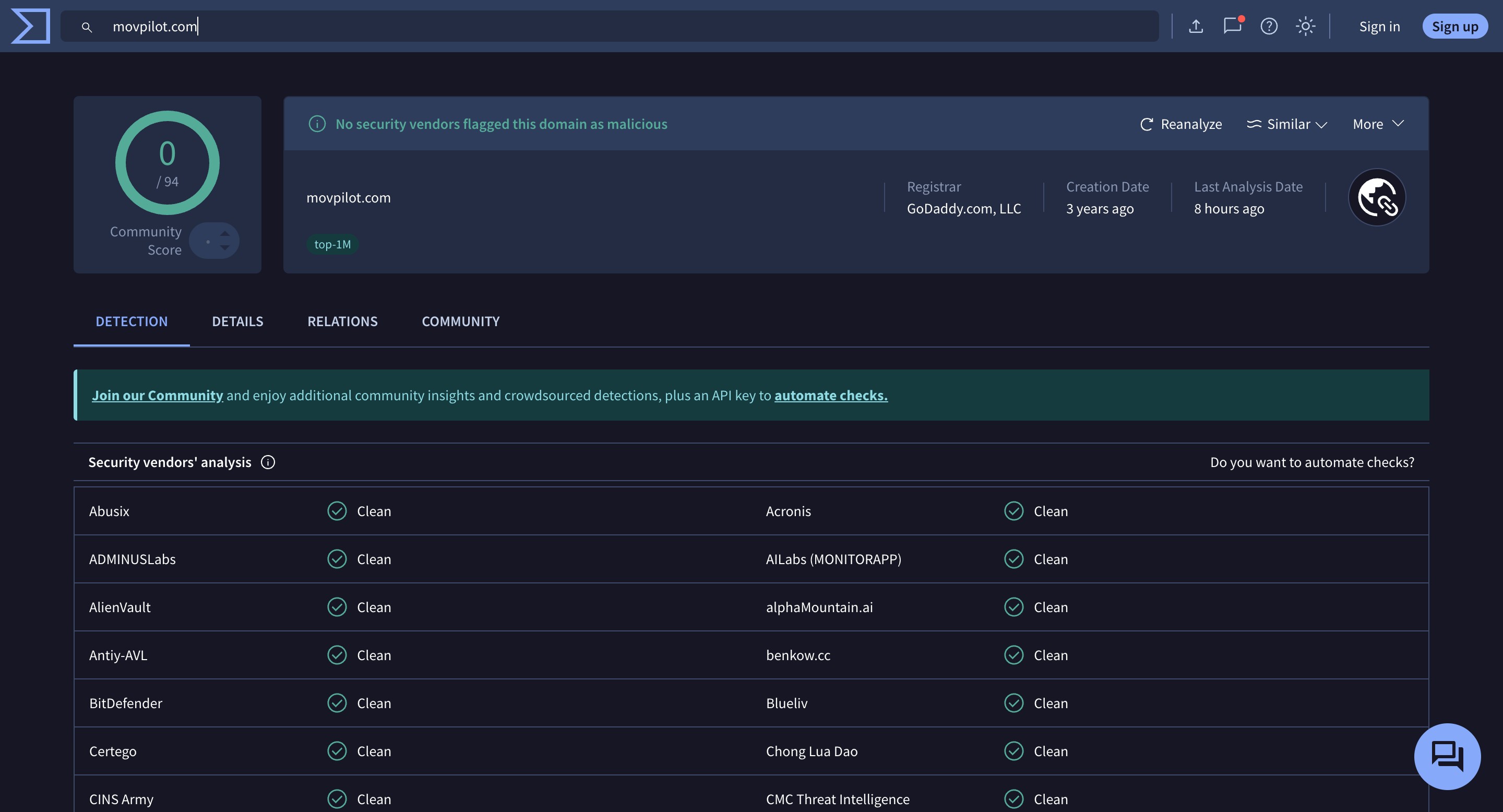Viewport: 1503px width, 812px height.
Task: Click the BitDefender clean checkmark icon
Action: coord(337,703)
